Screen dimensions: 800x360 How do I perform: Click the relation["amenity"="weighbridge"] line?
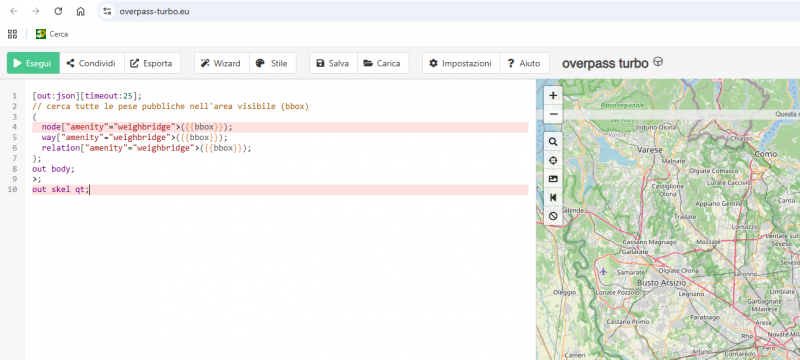pos(147,148)
